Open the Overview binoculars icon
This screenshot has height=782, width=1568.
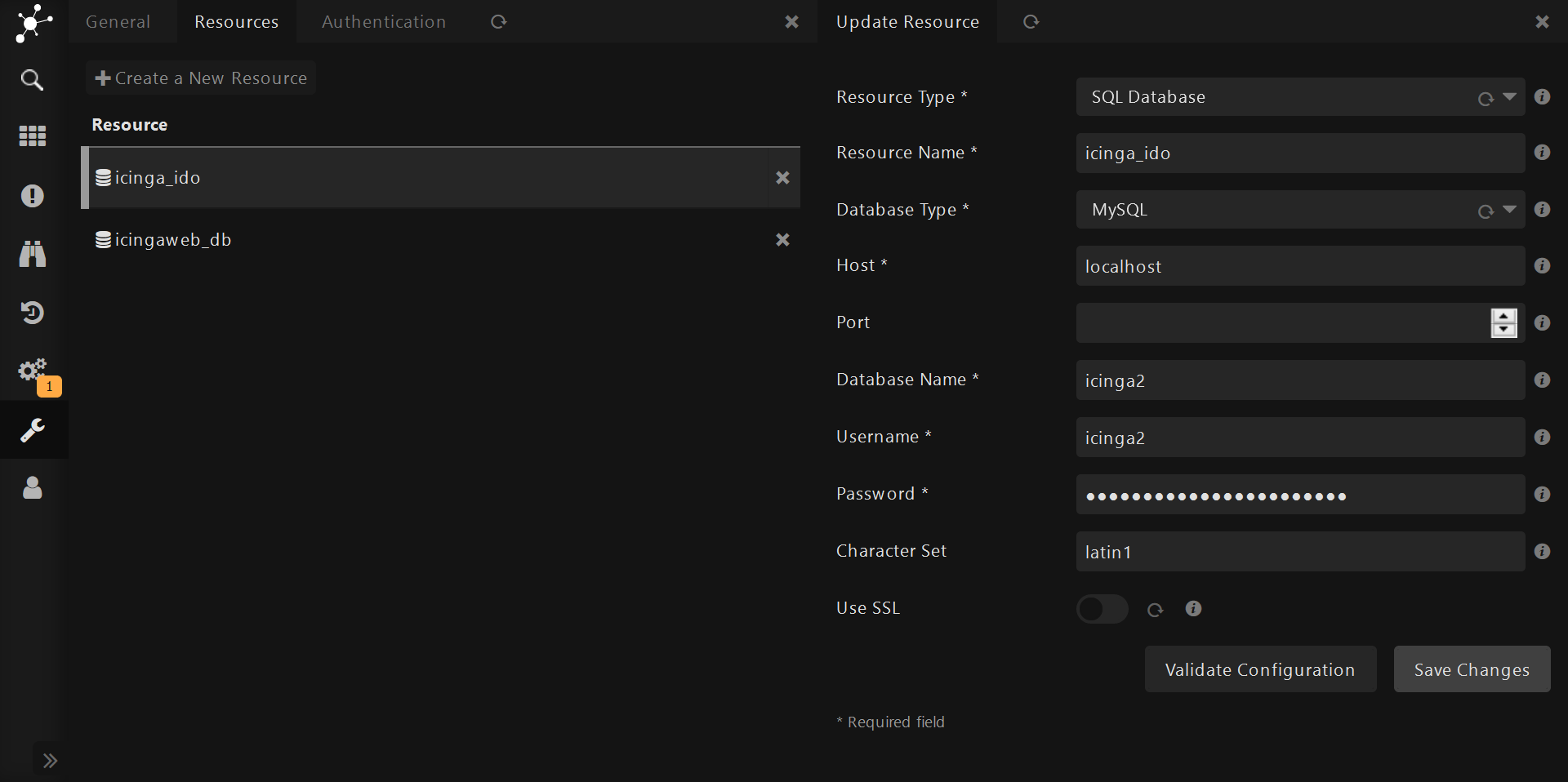point(33,254)
